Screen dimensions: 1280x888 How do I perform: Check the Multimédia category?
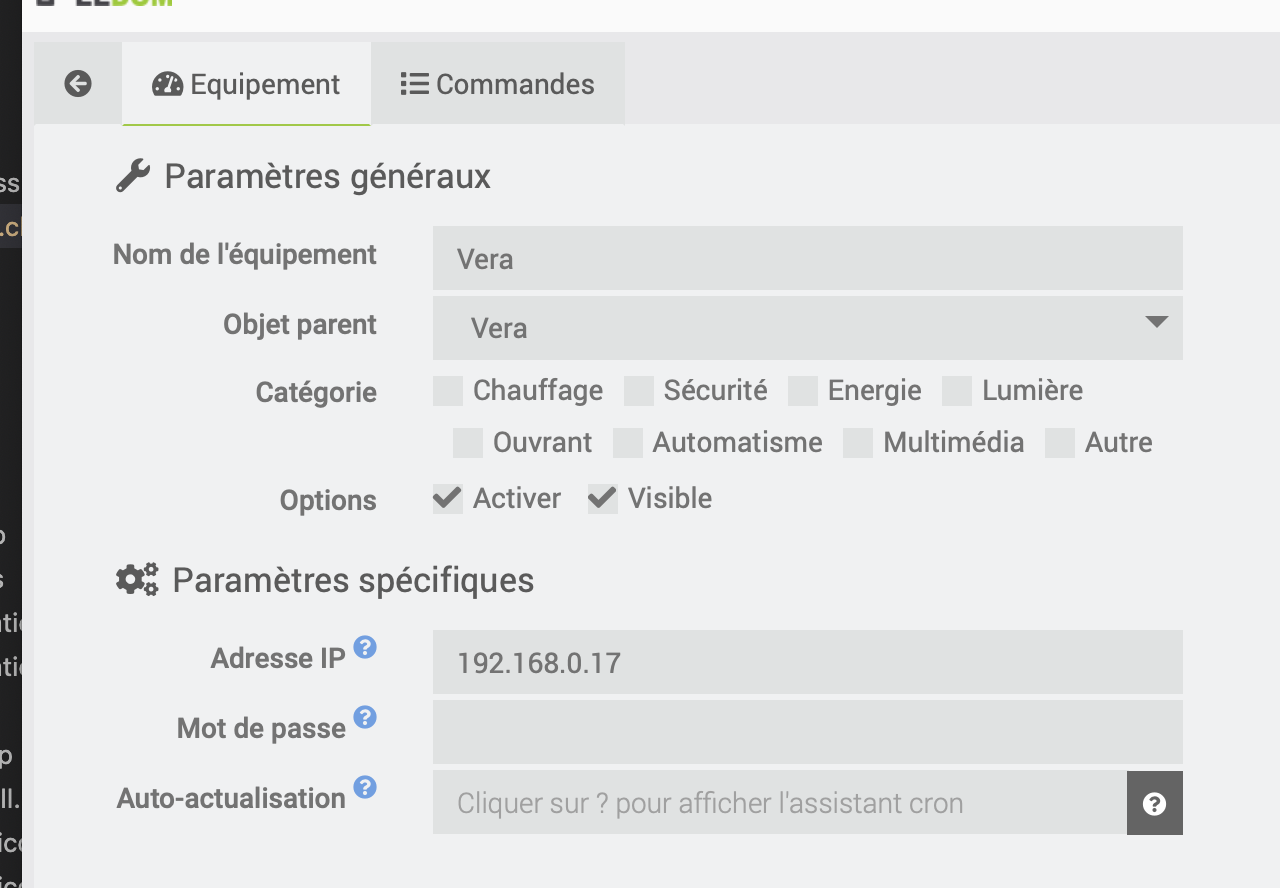click(x=858, y=443)
